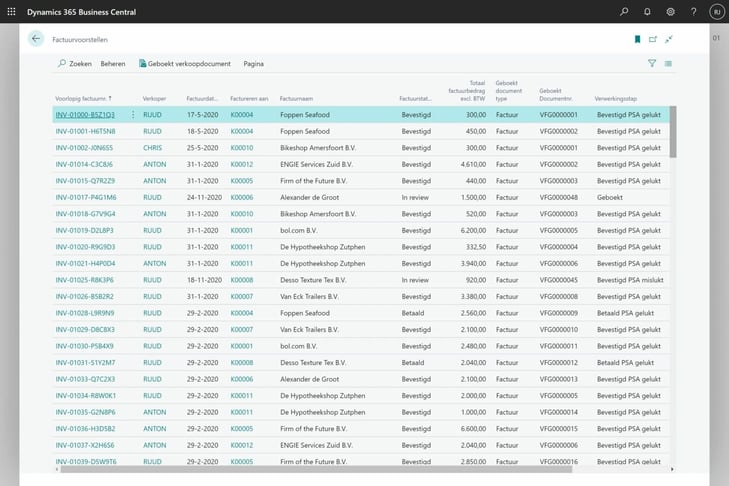Open invoice INV-01002-J0N6S5

tap(84, 148)
